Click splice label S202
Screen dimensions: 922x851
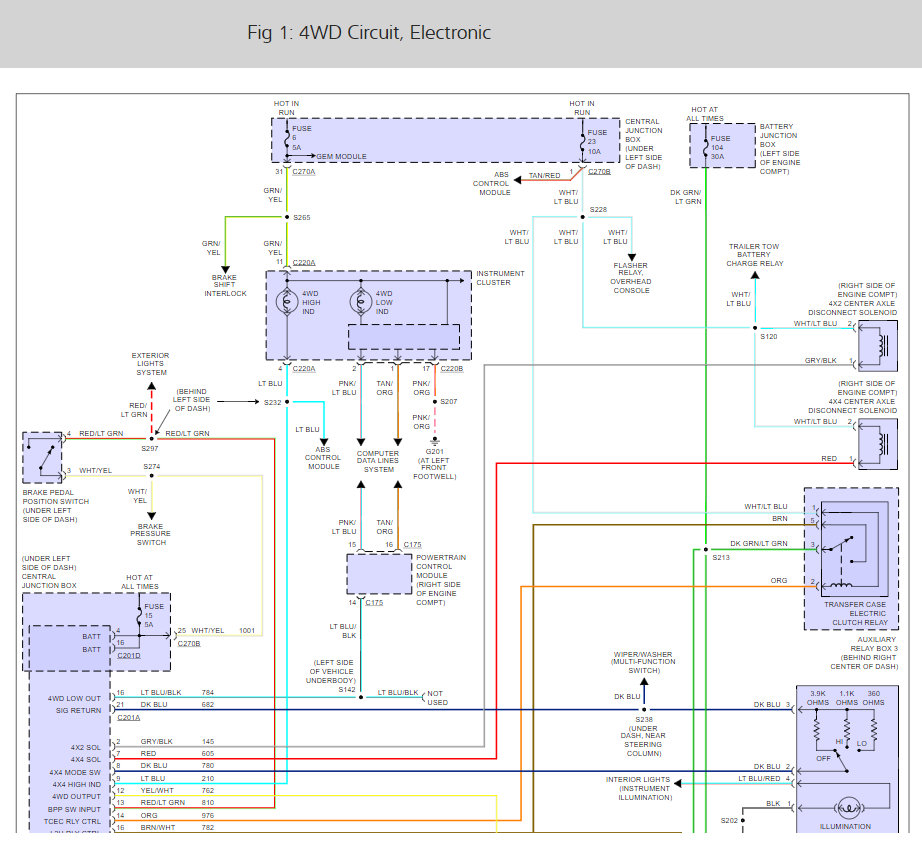pyautogui.click(x=729, y=820)
